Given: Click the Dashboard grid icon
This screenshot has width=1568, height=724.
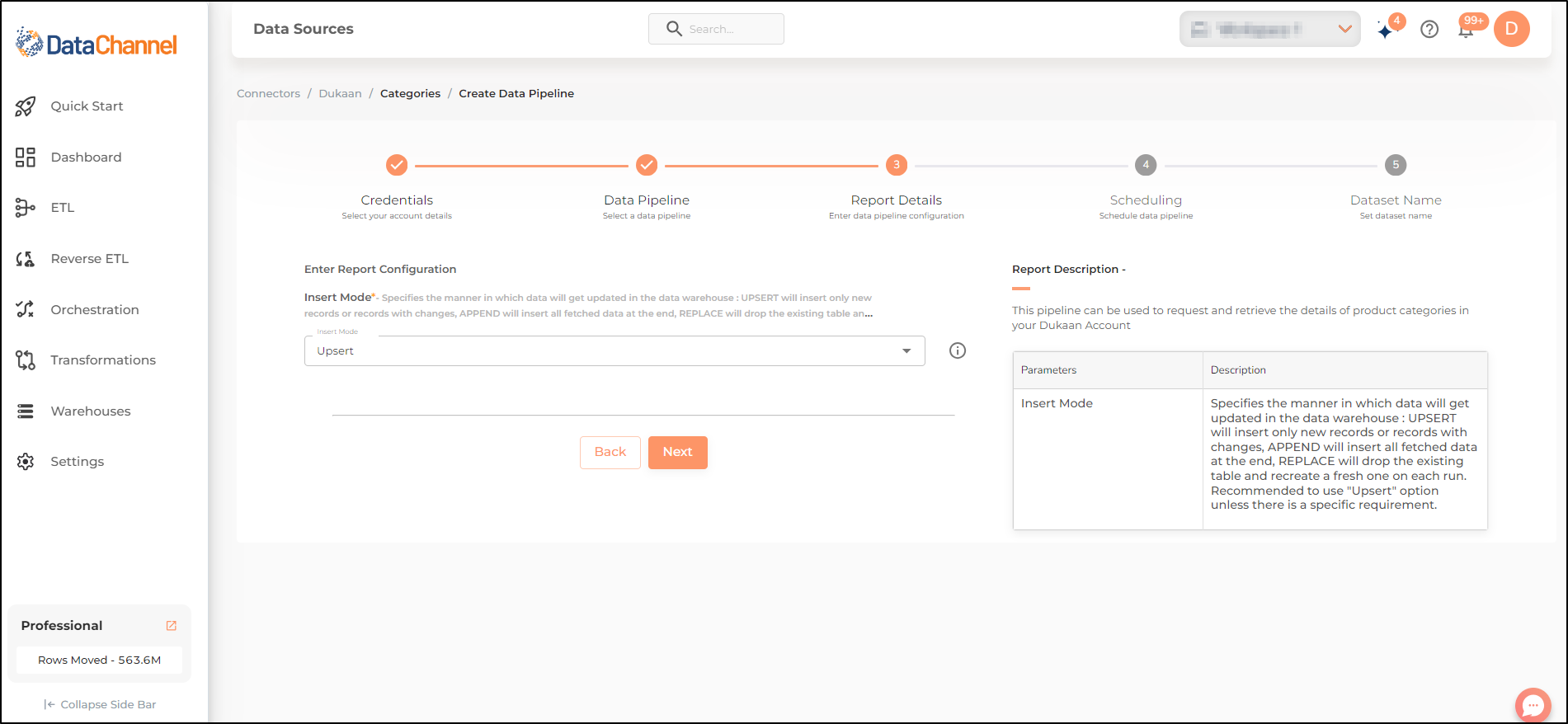Looking at the screenshot, I should pos(26,157).
